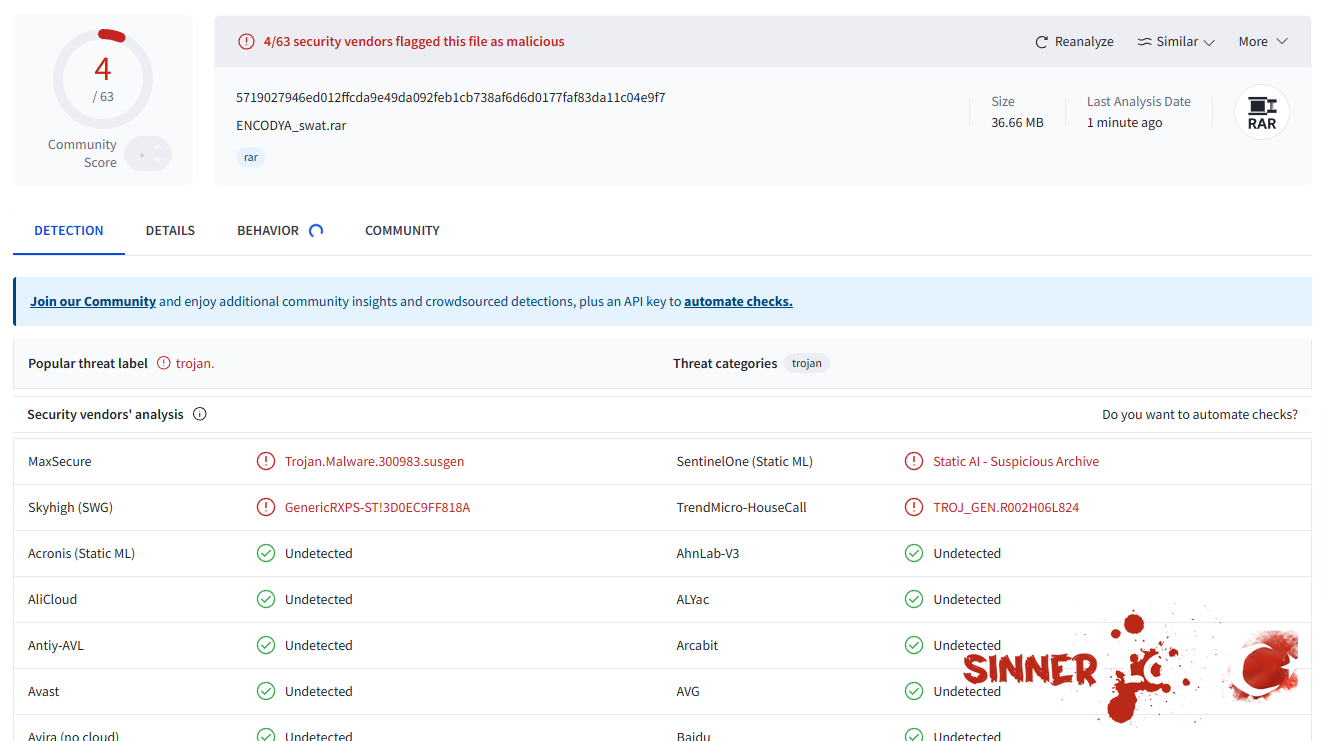Open the COMMUNITY tab
The height and width of the screenshot is (741, 1325).
point(402,231)
